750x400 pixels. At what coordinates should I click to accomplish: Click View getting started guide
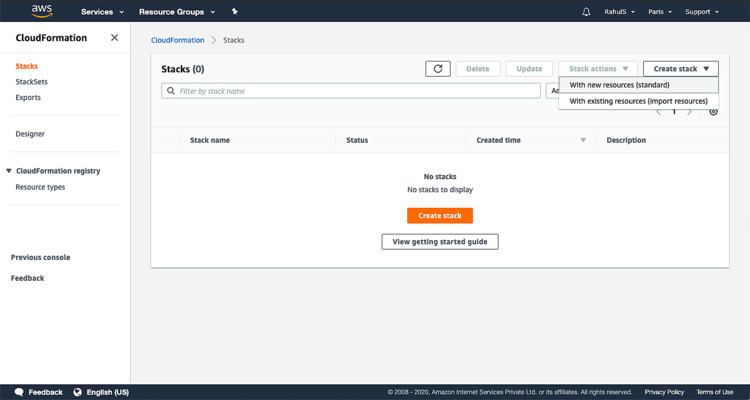[440, 242]
